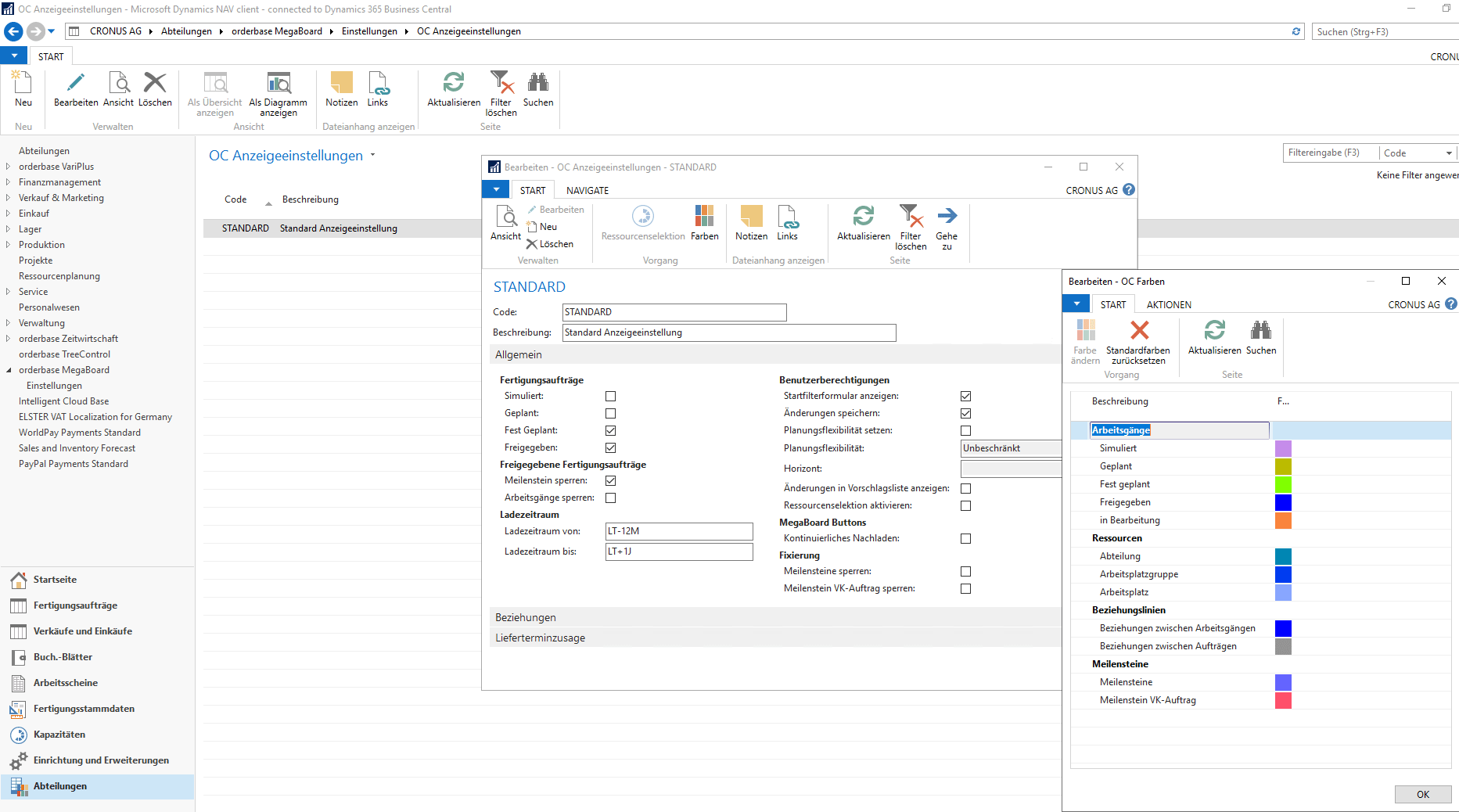Image resolution: width=1459 pixels, height=812 pixels.
Task: Go back with the navigation arrow
Action: click(13, 31)
